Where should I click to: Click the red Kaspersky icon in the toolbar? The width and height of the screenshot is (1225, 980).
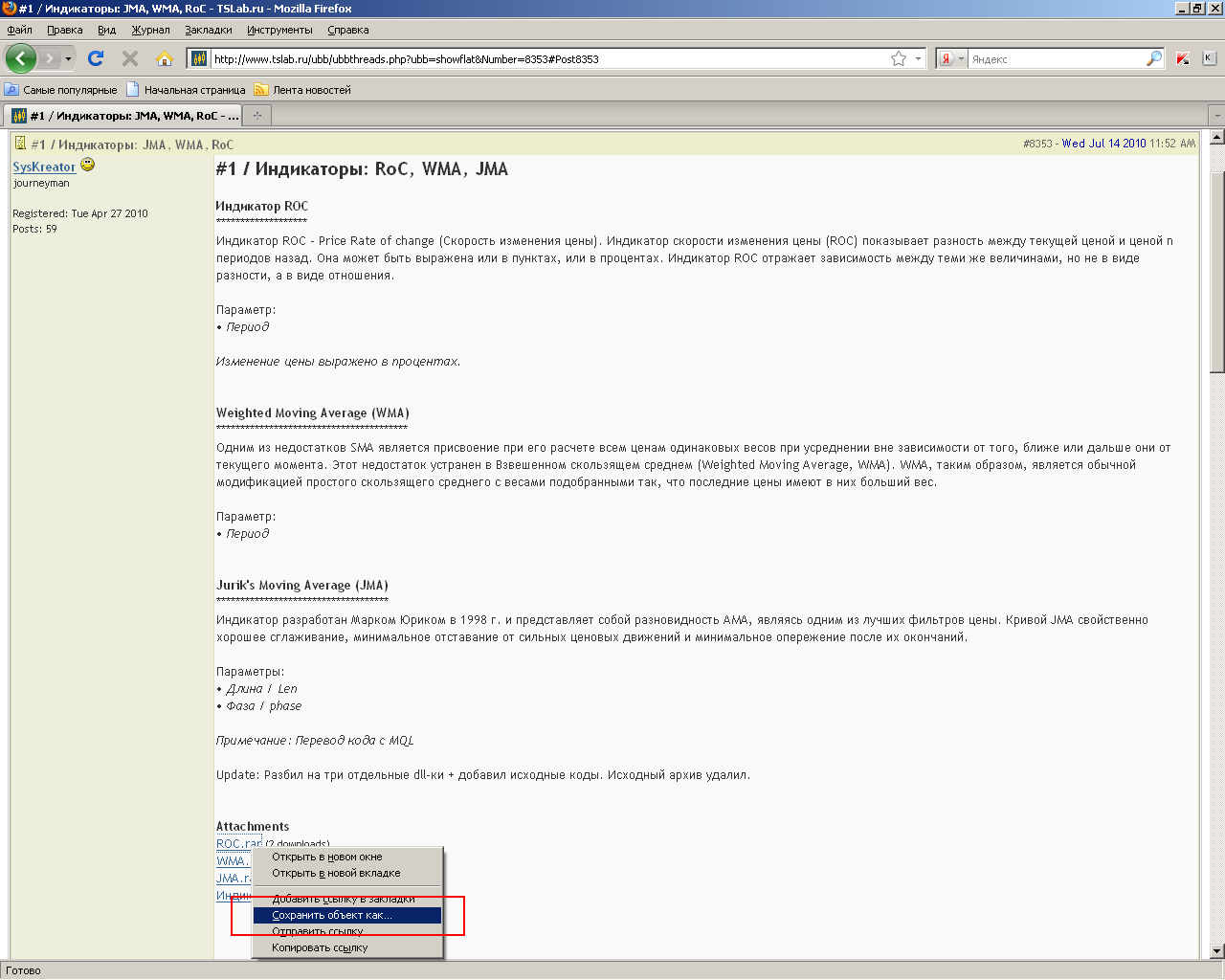pyautogui.click(x=1183, y=58)
